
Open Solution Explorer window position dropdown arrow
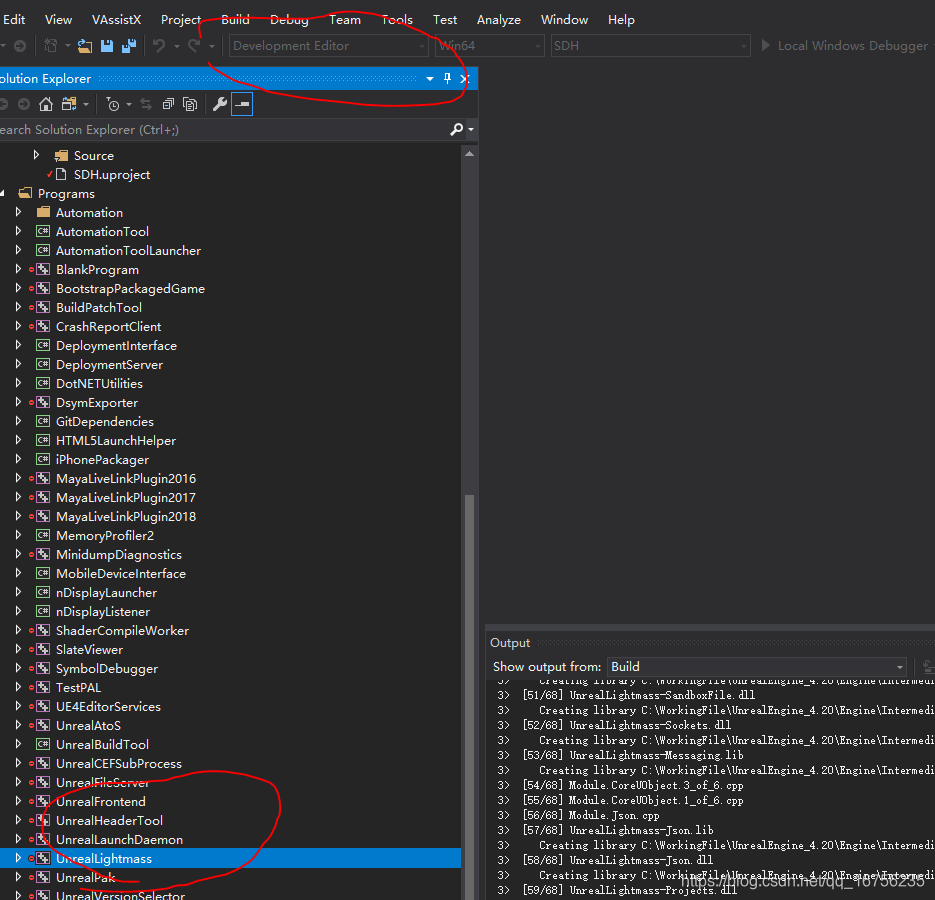click(x=430, y=79)
